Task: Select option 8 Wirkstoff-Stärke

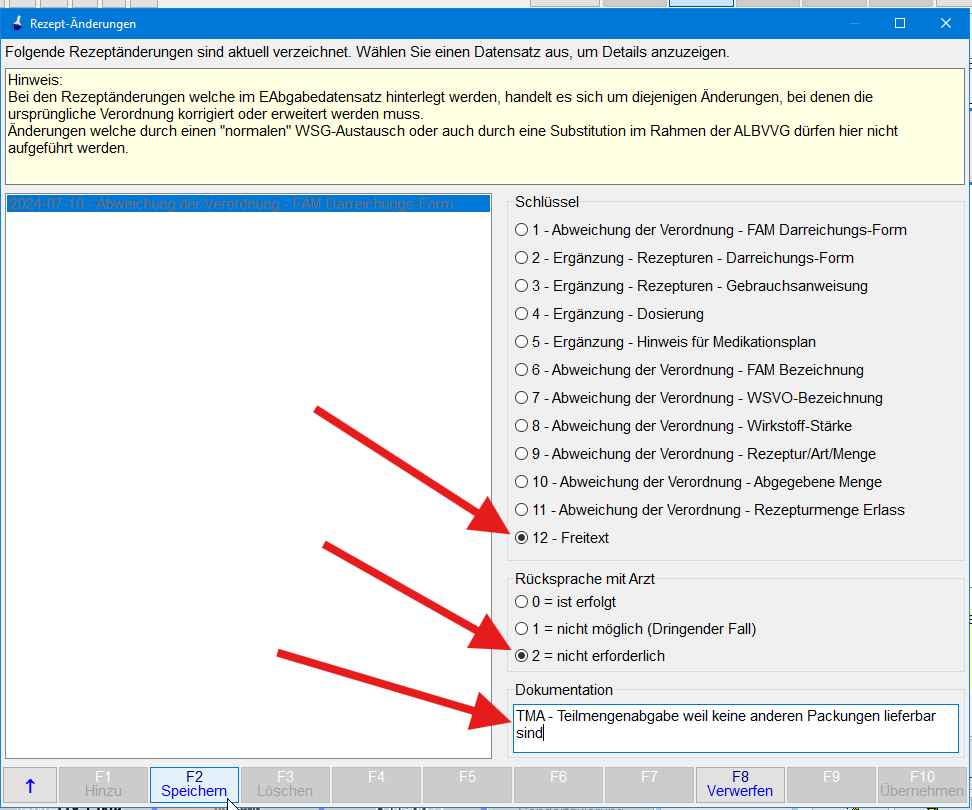Action: pos(521,426)
